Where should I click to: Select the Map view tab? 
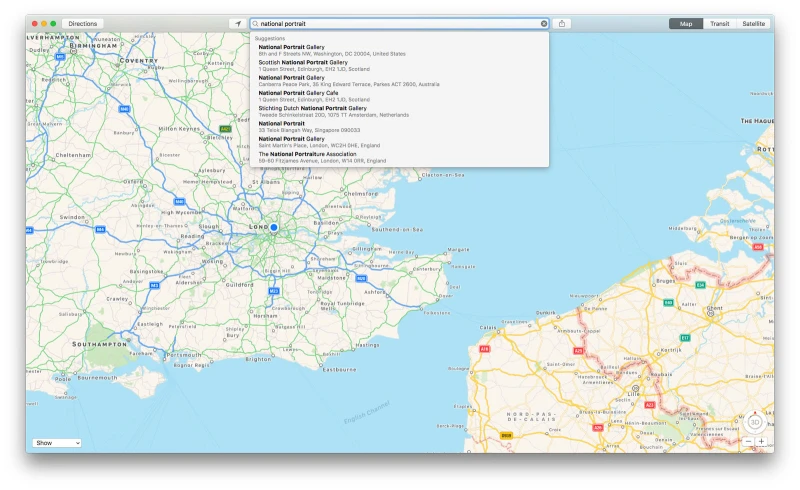[x=686, y=23]
